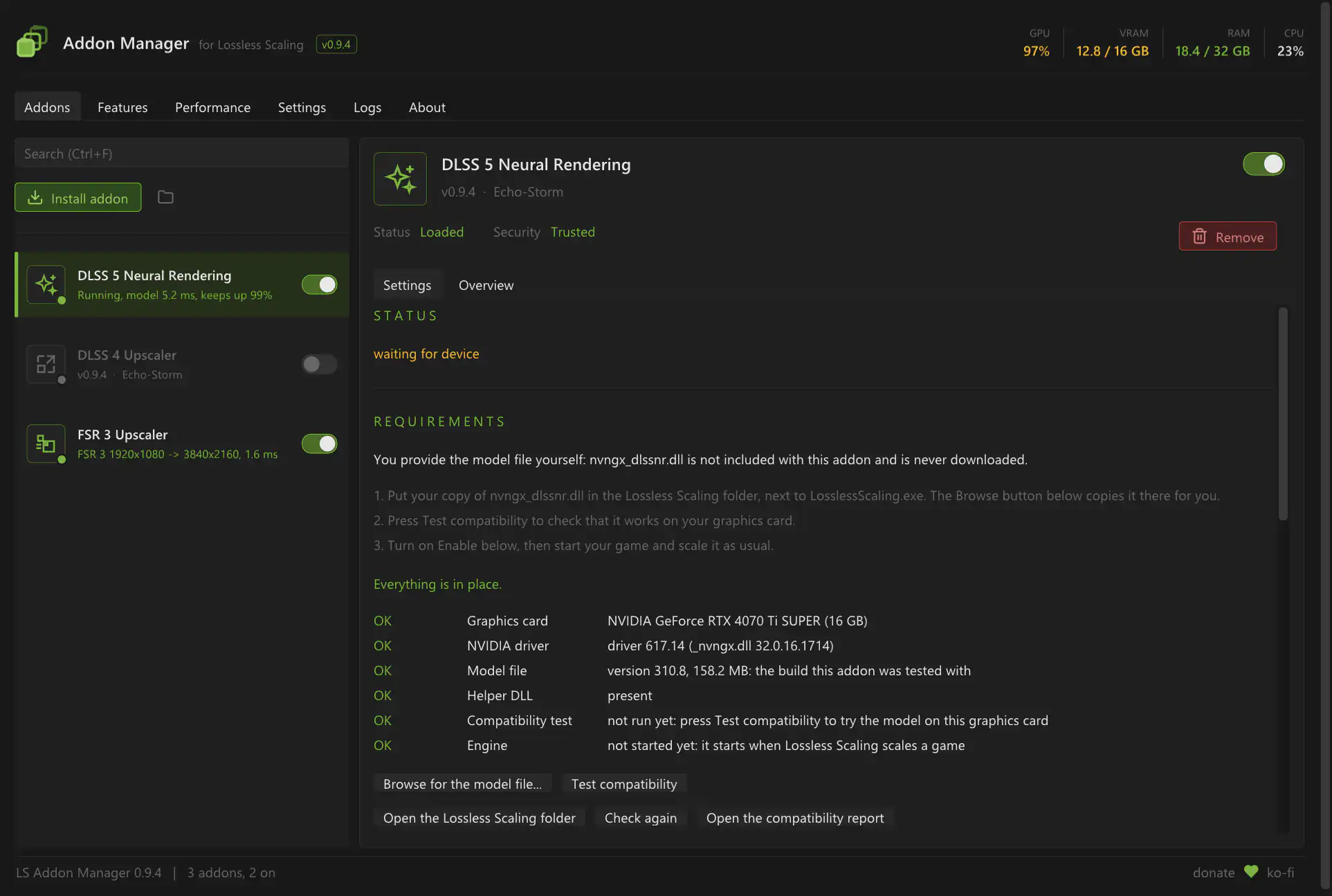
Task: Select the addon Overview sub-tab
Action: [x=486, y=285]
